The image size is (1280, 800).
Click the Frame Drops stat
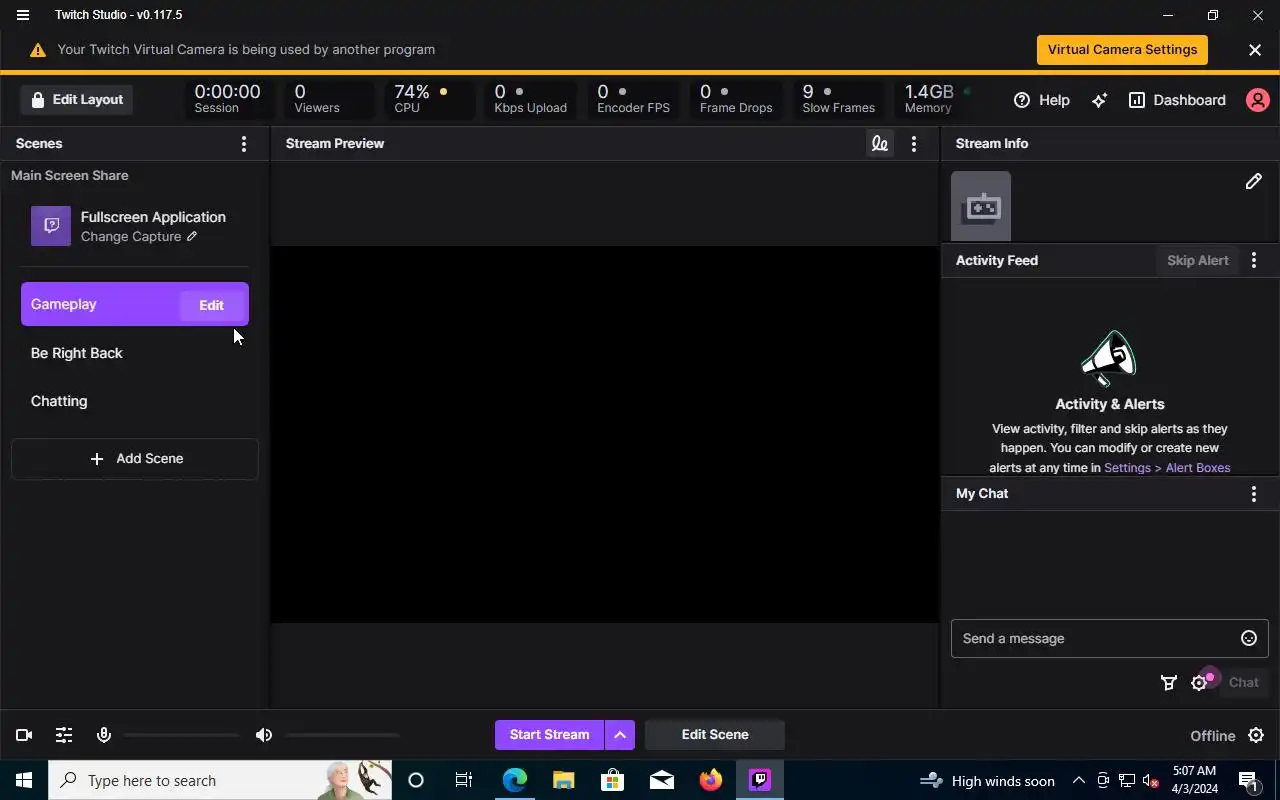pyautogui.click(x=736, y=99)
